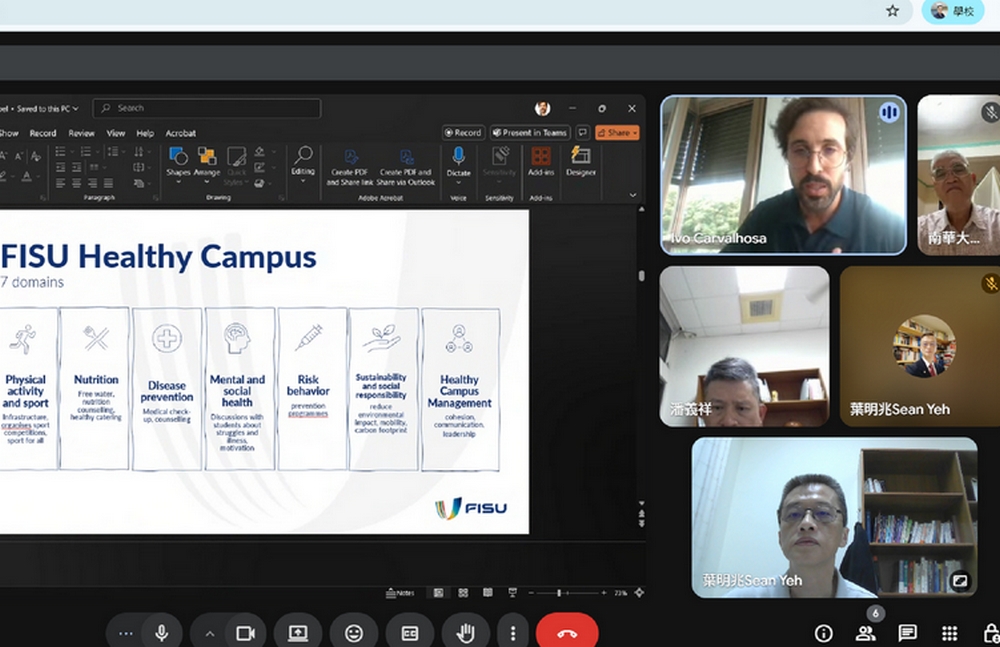Click the Shape Outline icon

[x=260, y=168]
